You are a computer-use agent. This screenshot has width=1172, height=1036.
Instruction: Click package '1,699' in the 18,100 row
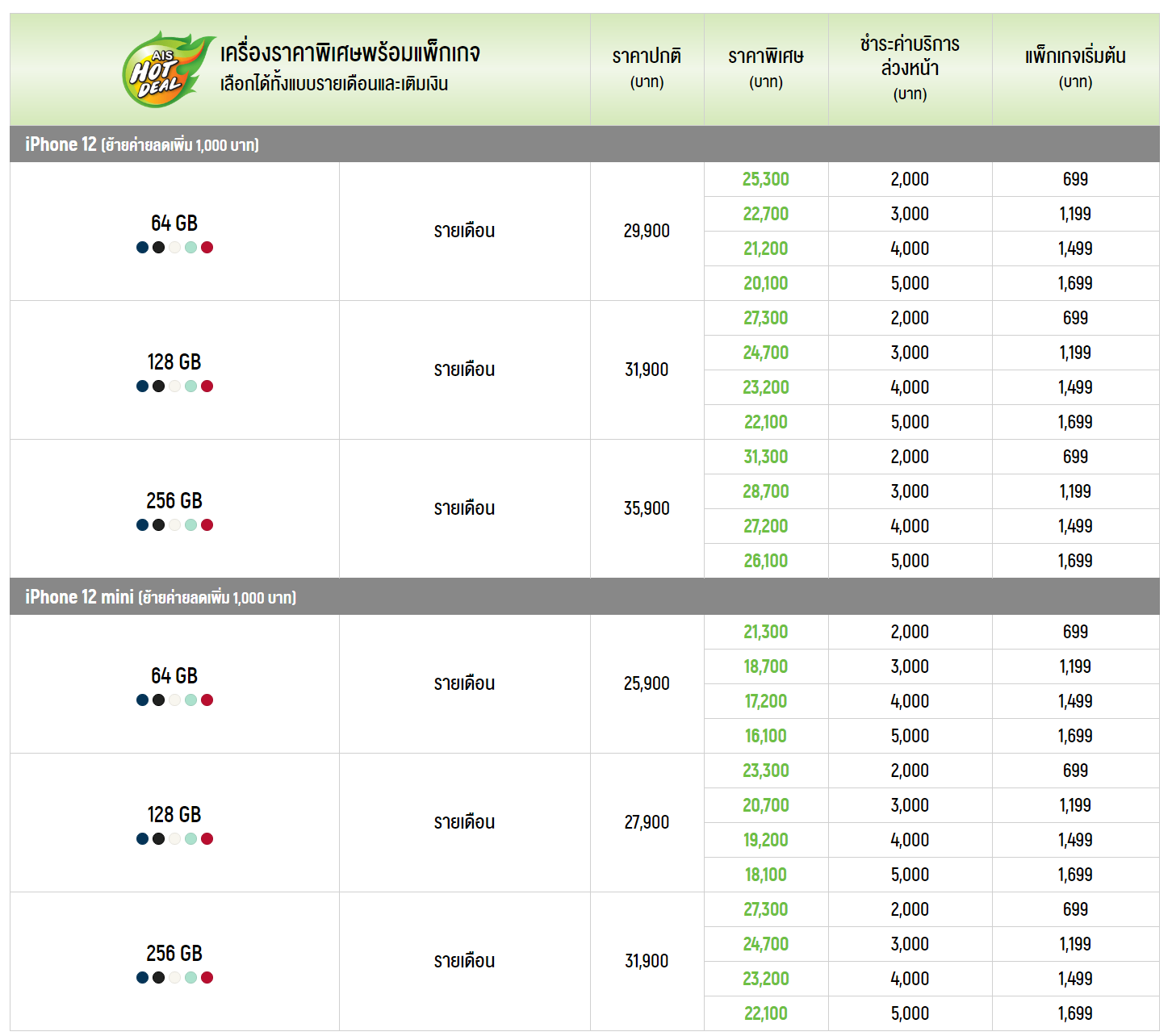[1075, 875]
